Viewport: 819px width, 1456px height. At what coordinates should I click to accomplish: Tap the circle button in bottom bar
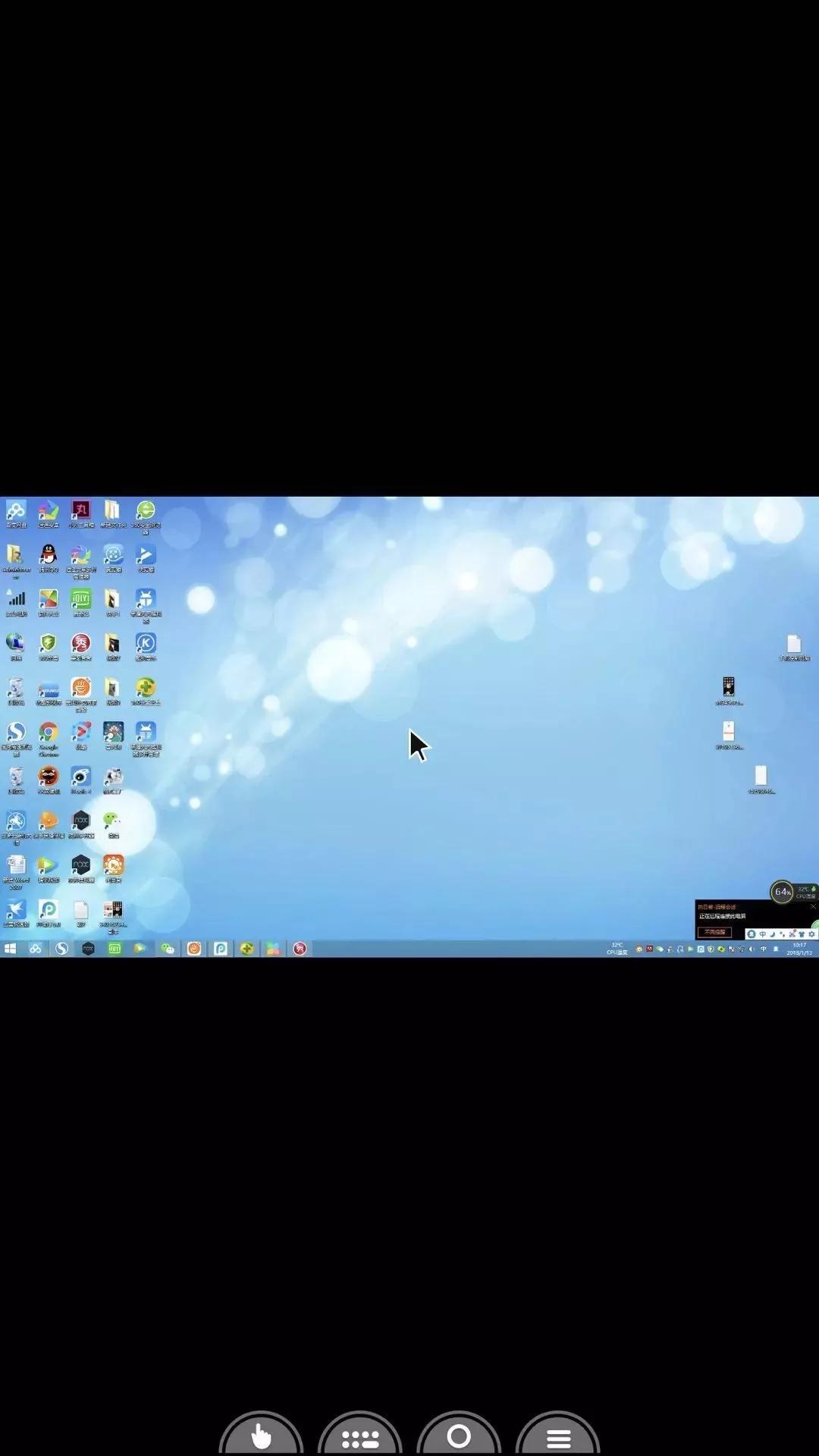pyautogui.click(x=459, y=1434)
